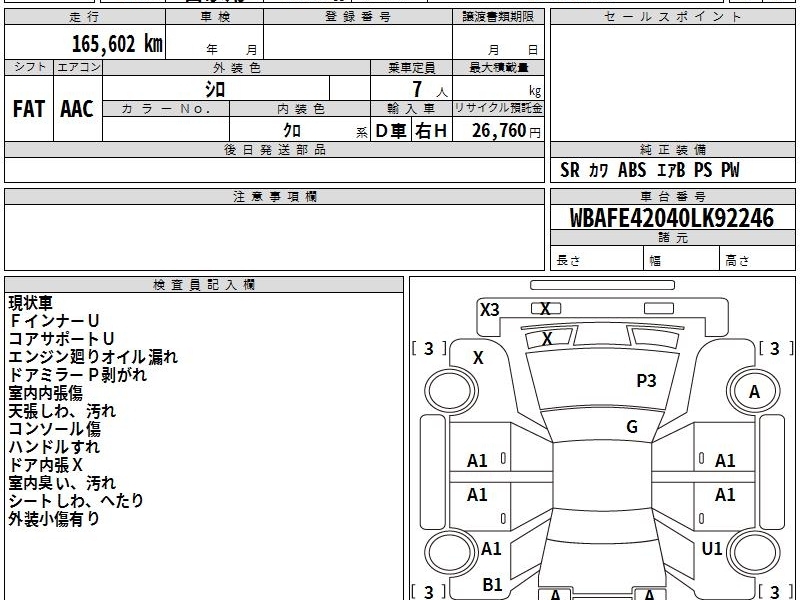Select the exterior color value シロ

(x=215, y=89)
